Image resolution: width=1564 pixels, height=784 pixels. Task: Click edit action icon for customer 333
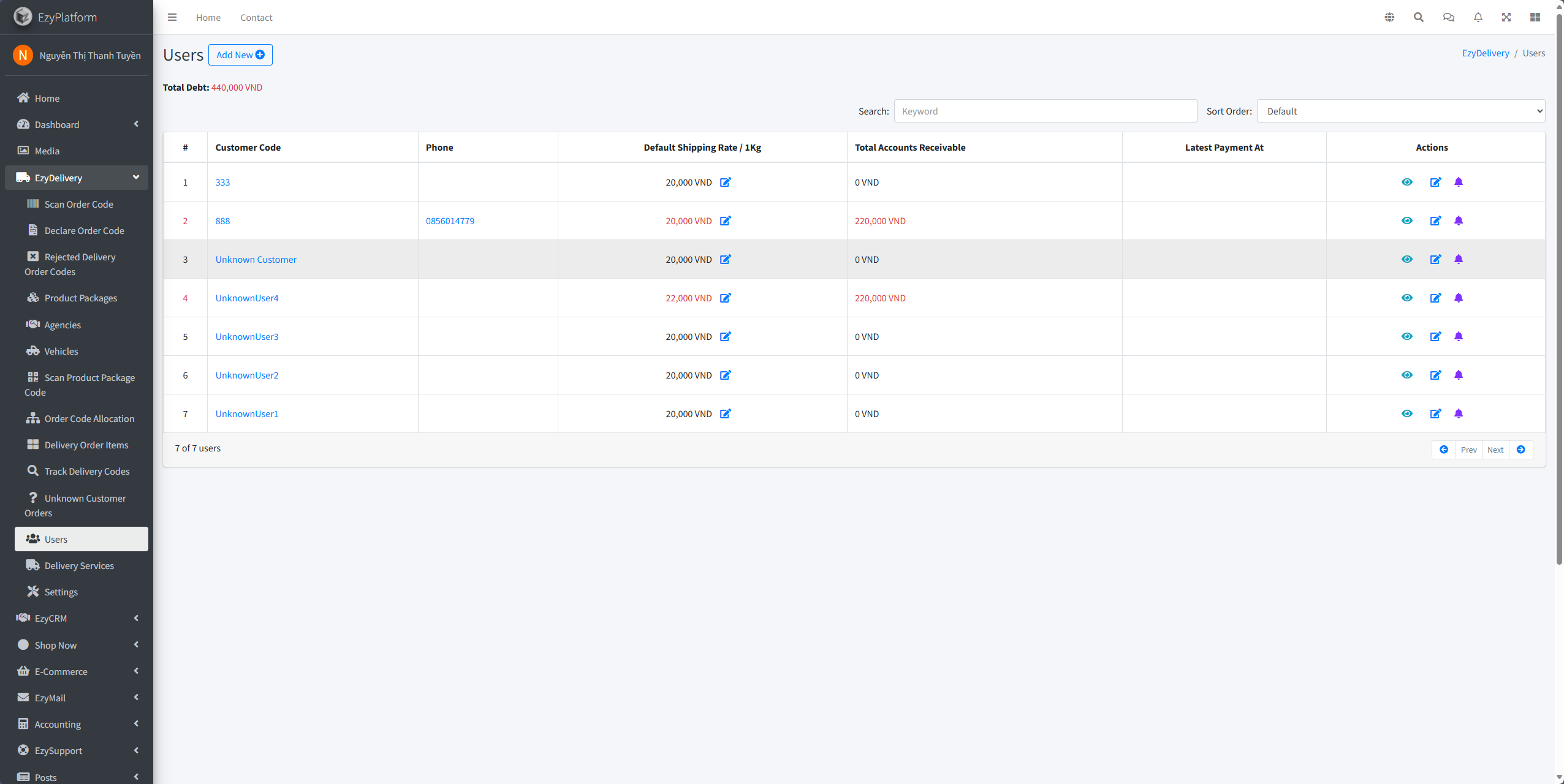coord(1435,182)
